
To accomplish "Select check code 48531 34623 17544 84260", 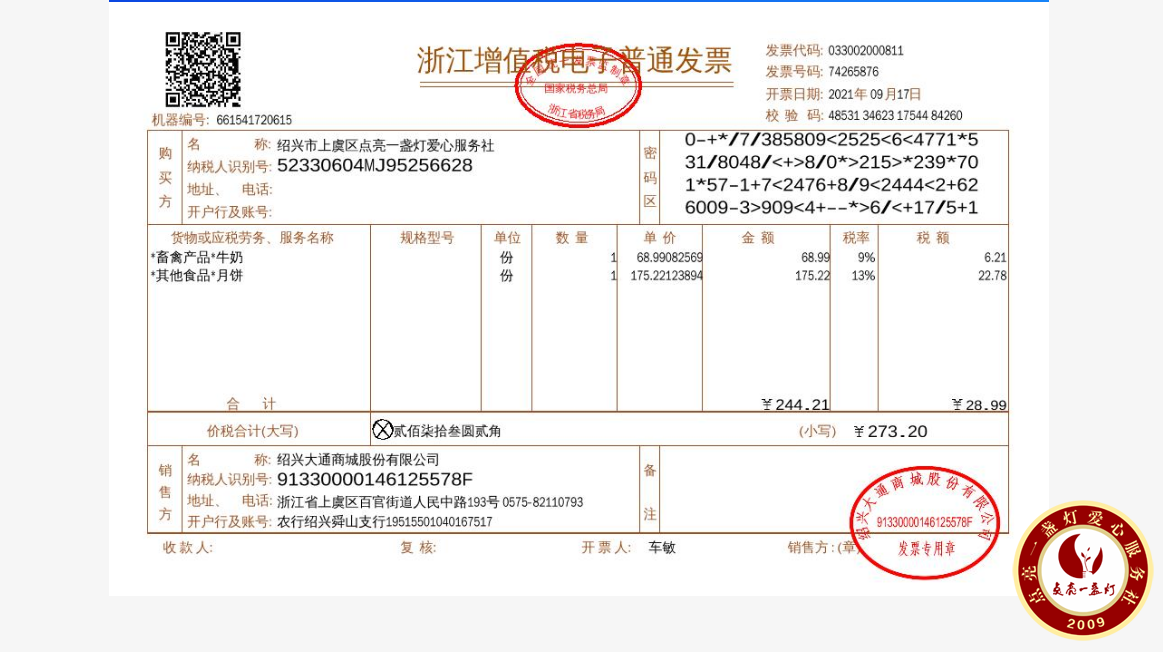I will tap(895, 116).
